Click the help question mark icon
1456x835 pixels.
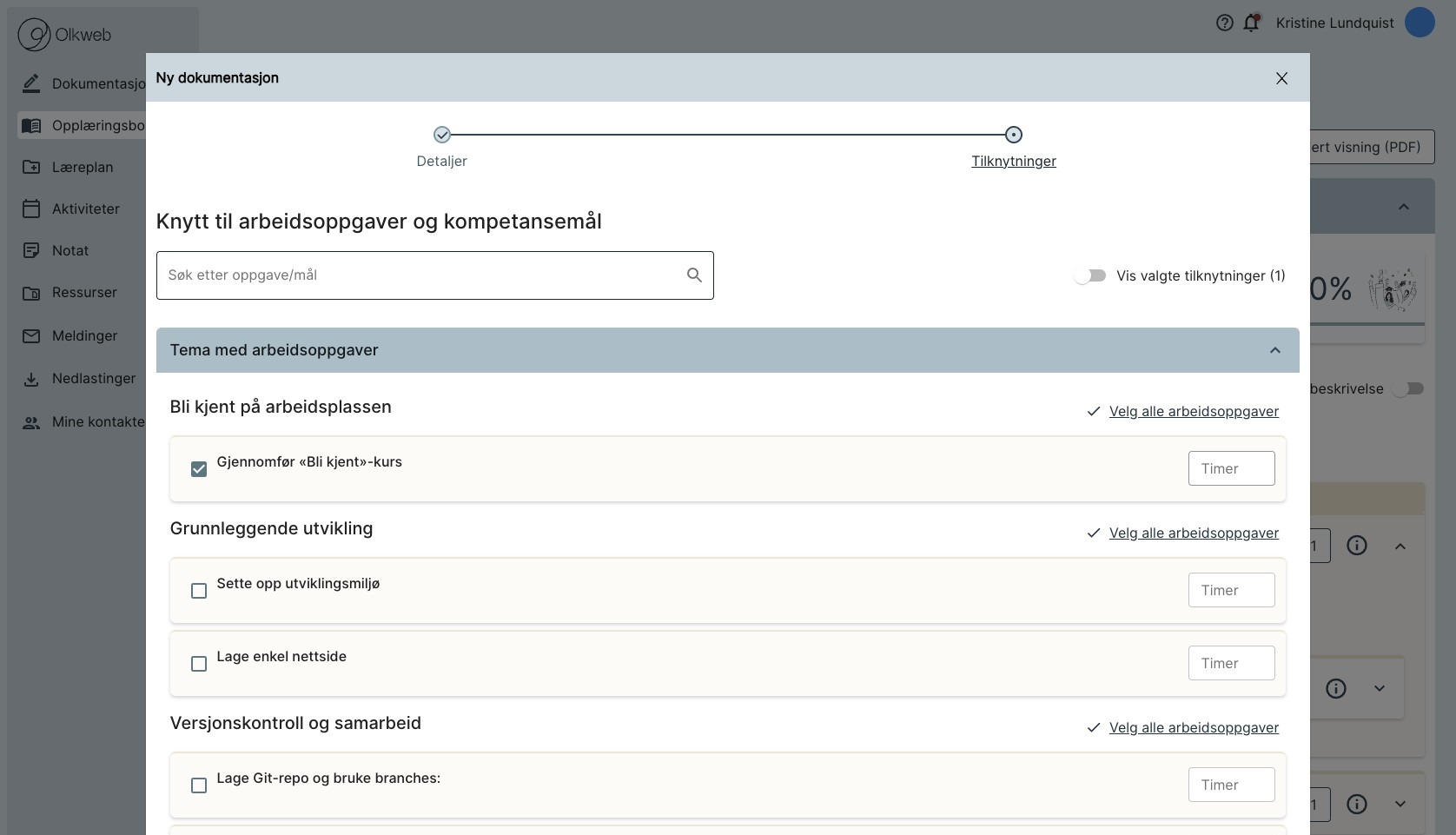(x=1225, y=23)
